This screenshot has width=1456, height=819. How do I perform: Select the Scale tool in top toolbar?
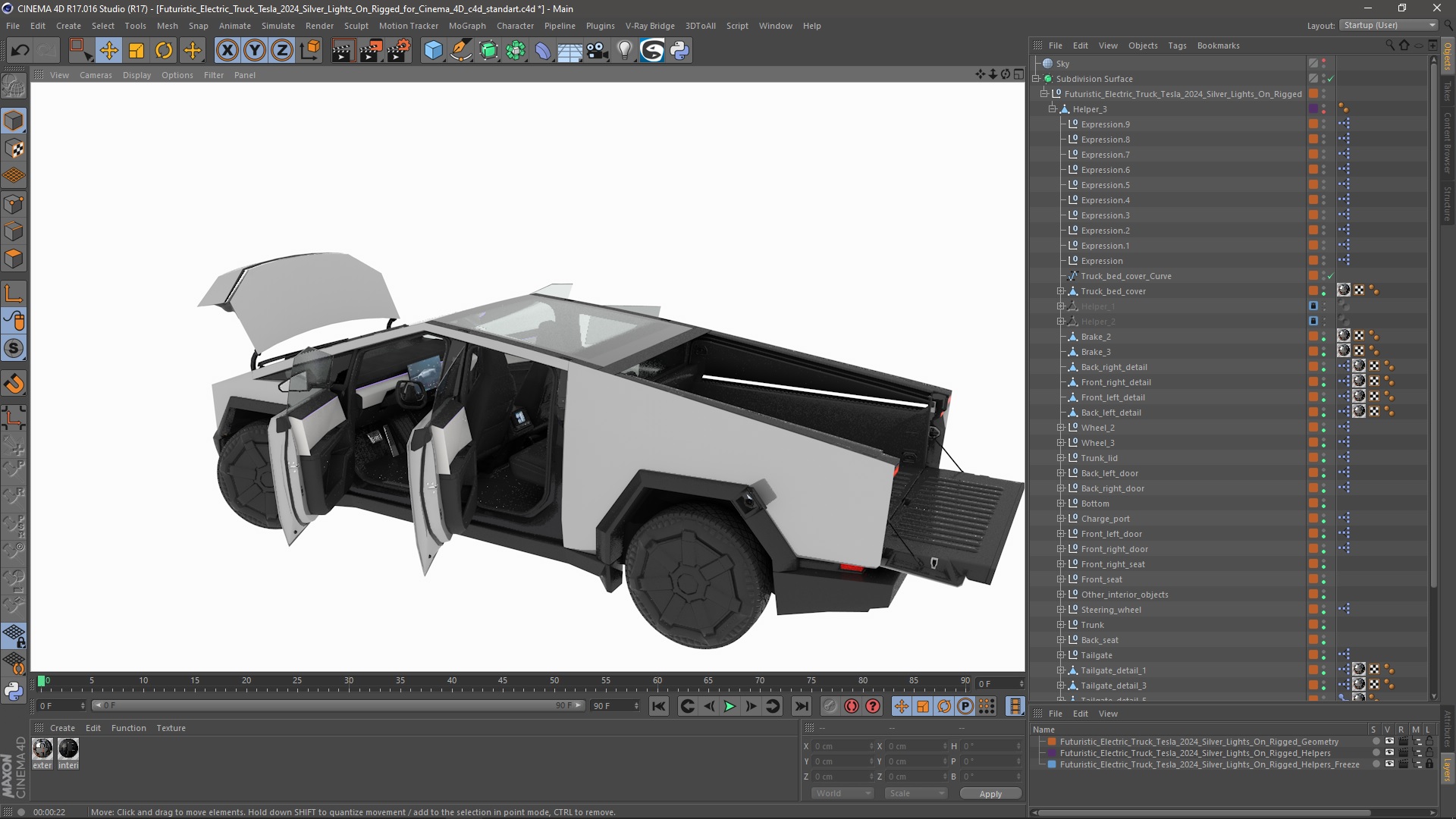[136, 51]
